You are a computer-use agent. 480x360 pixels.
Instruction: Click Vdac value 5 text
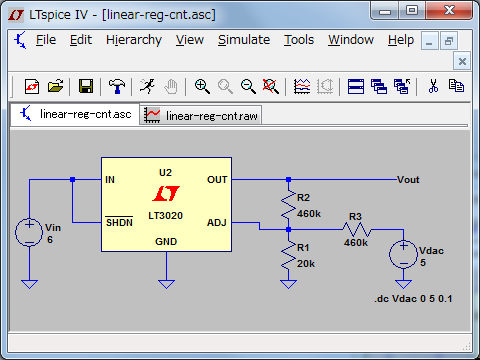tap(423, 263)
